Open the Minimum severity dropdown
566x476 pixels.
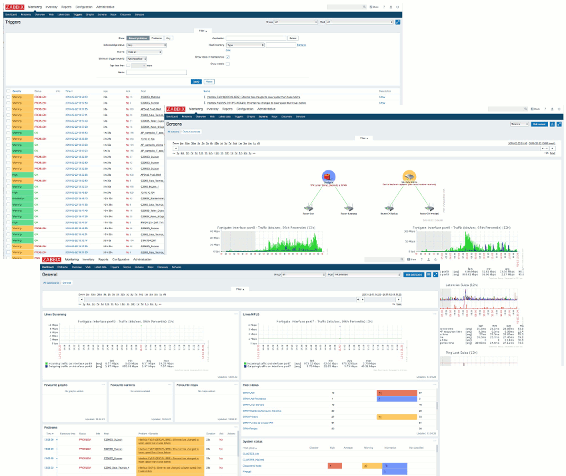coord(136,59)
